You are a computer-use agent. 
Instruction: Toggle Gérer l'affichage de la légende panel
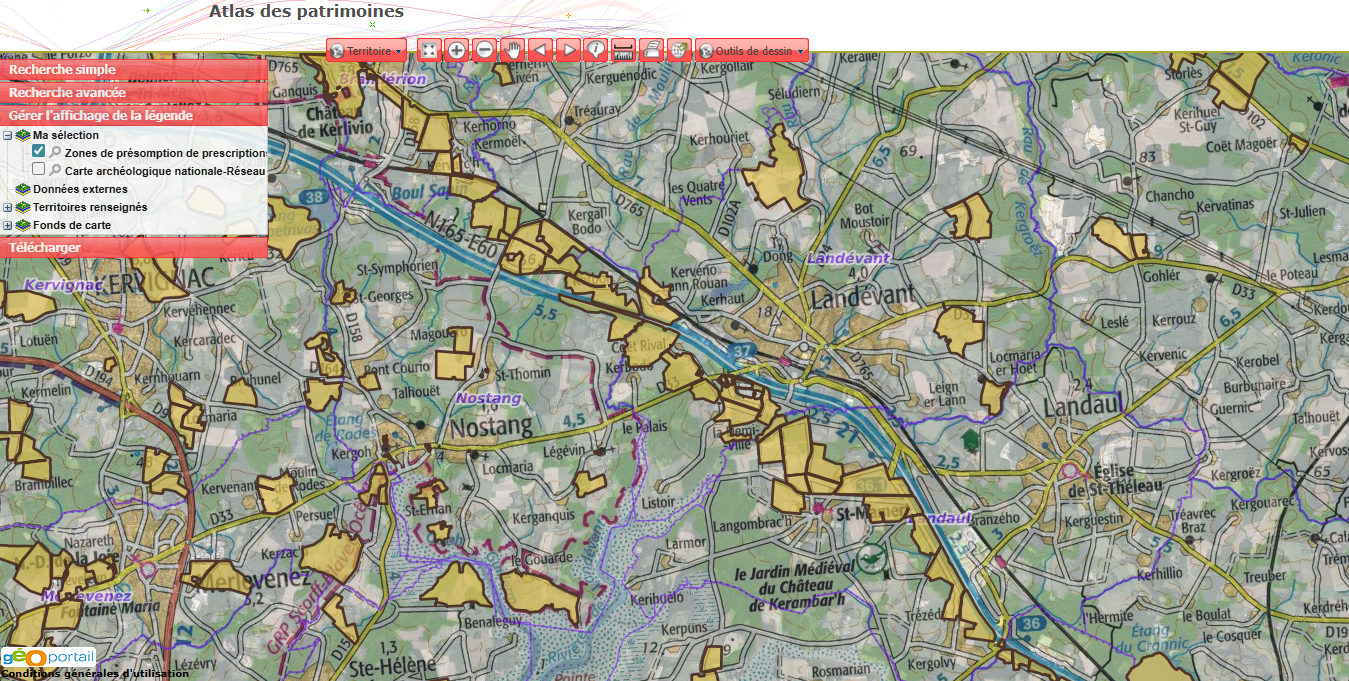click(x=134, y=115)
